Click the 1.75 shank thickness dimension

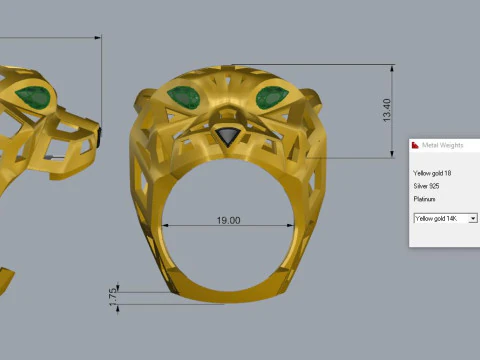[x=113, y=296]
